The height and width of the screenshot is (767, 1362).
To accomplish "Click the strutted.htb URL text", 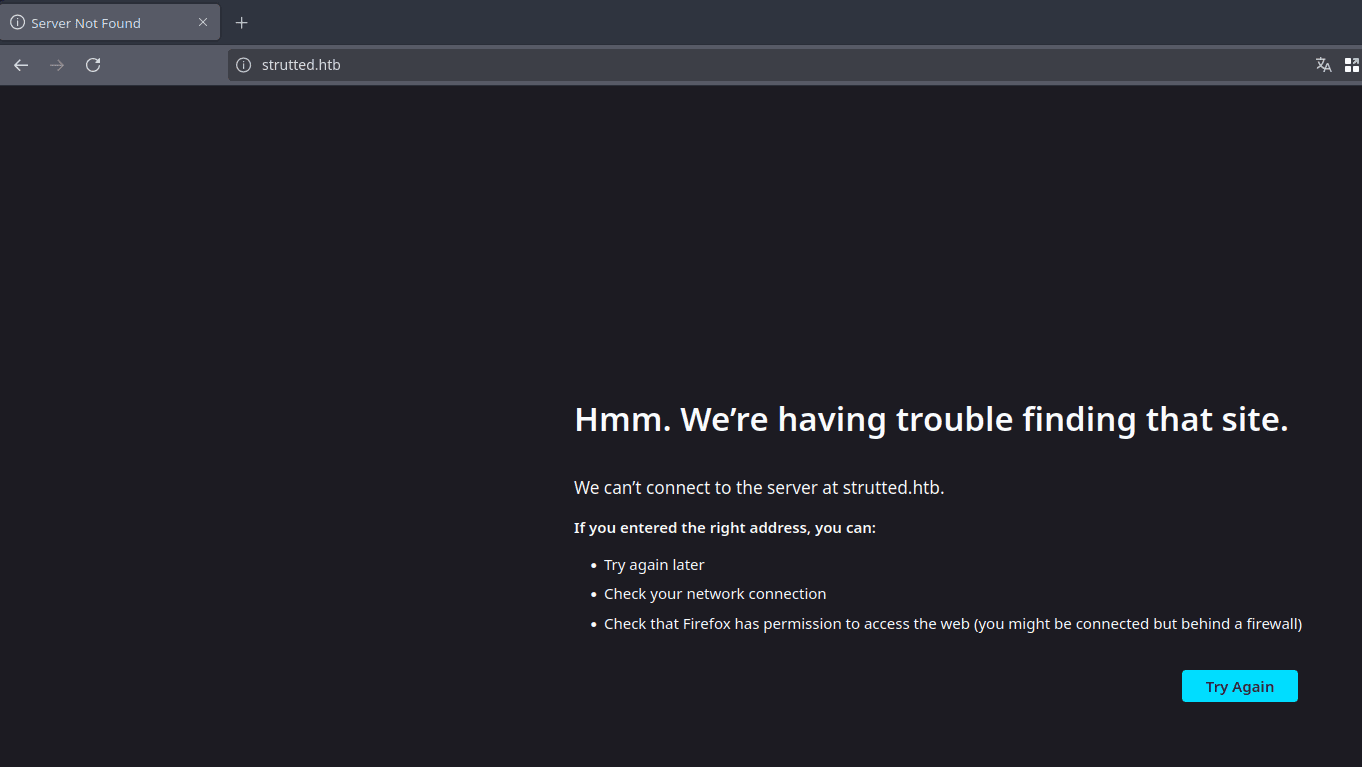I will pyautogui.click(x=301, y=65).
